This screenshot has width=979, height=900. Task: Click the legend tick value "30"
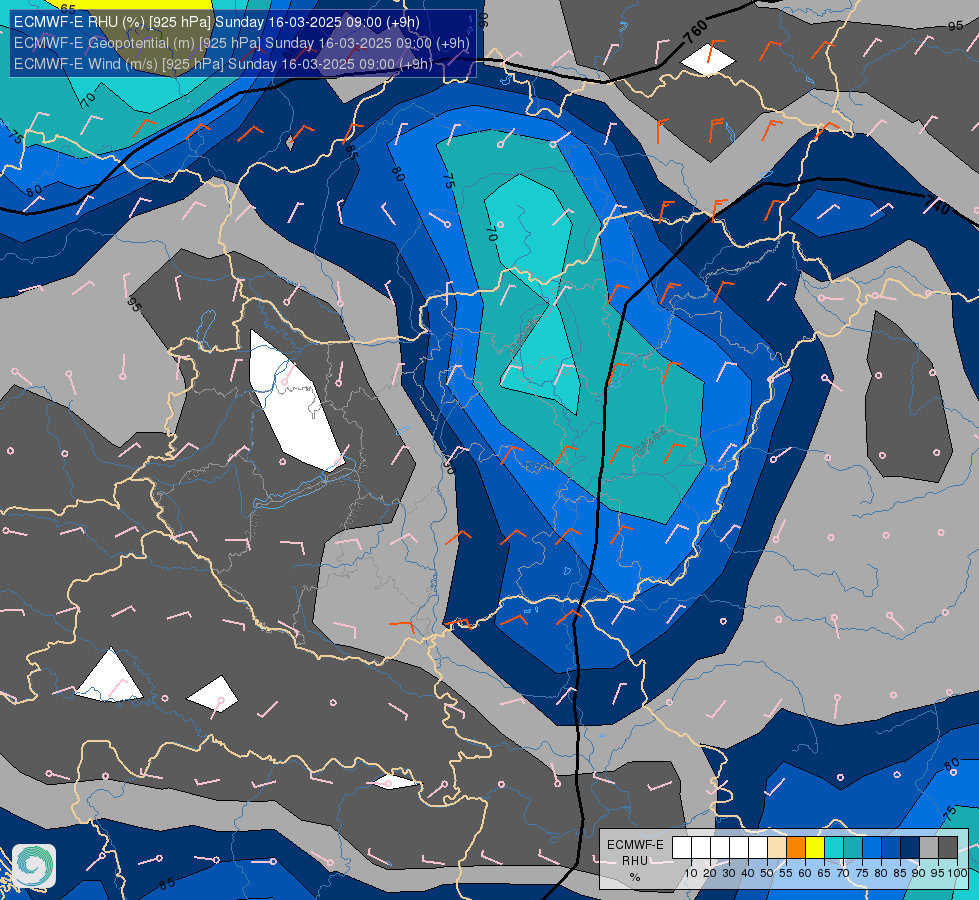coord(729,873)
